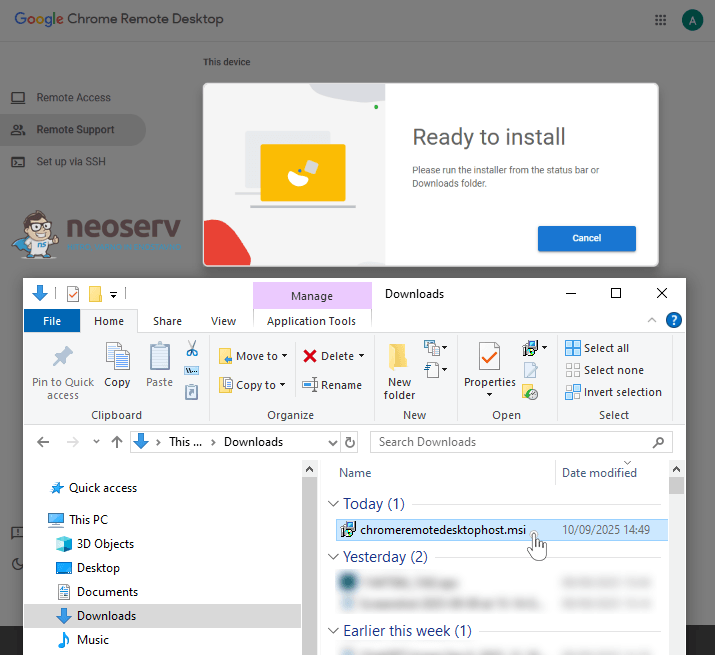Select chromeremotedesktophost.msi file

click(502, 530)
